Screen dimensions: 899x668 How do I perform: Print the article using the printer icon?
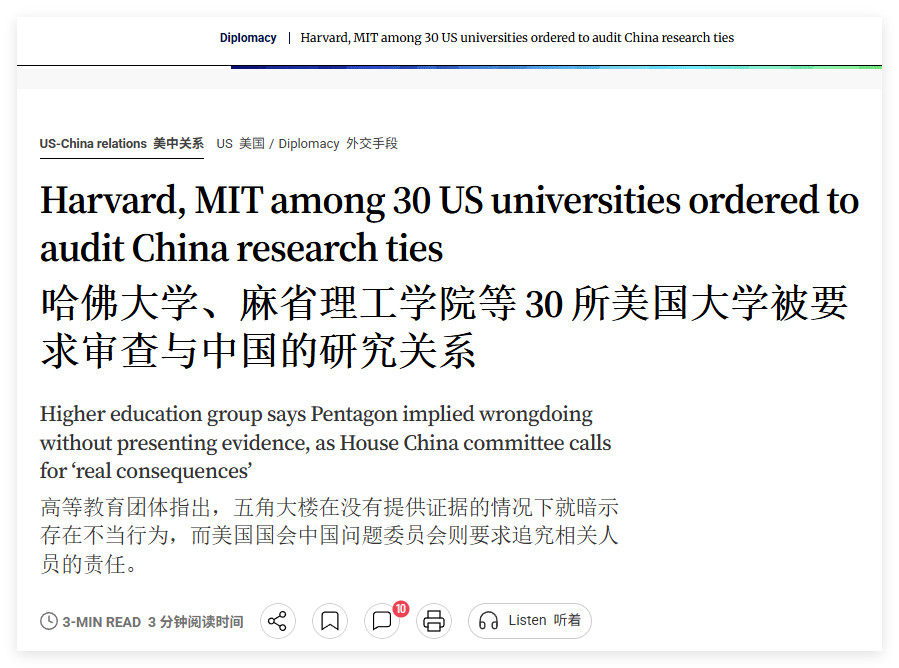click(x=433, y=621)
